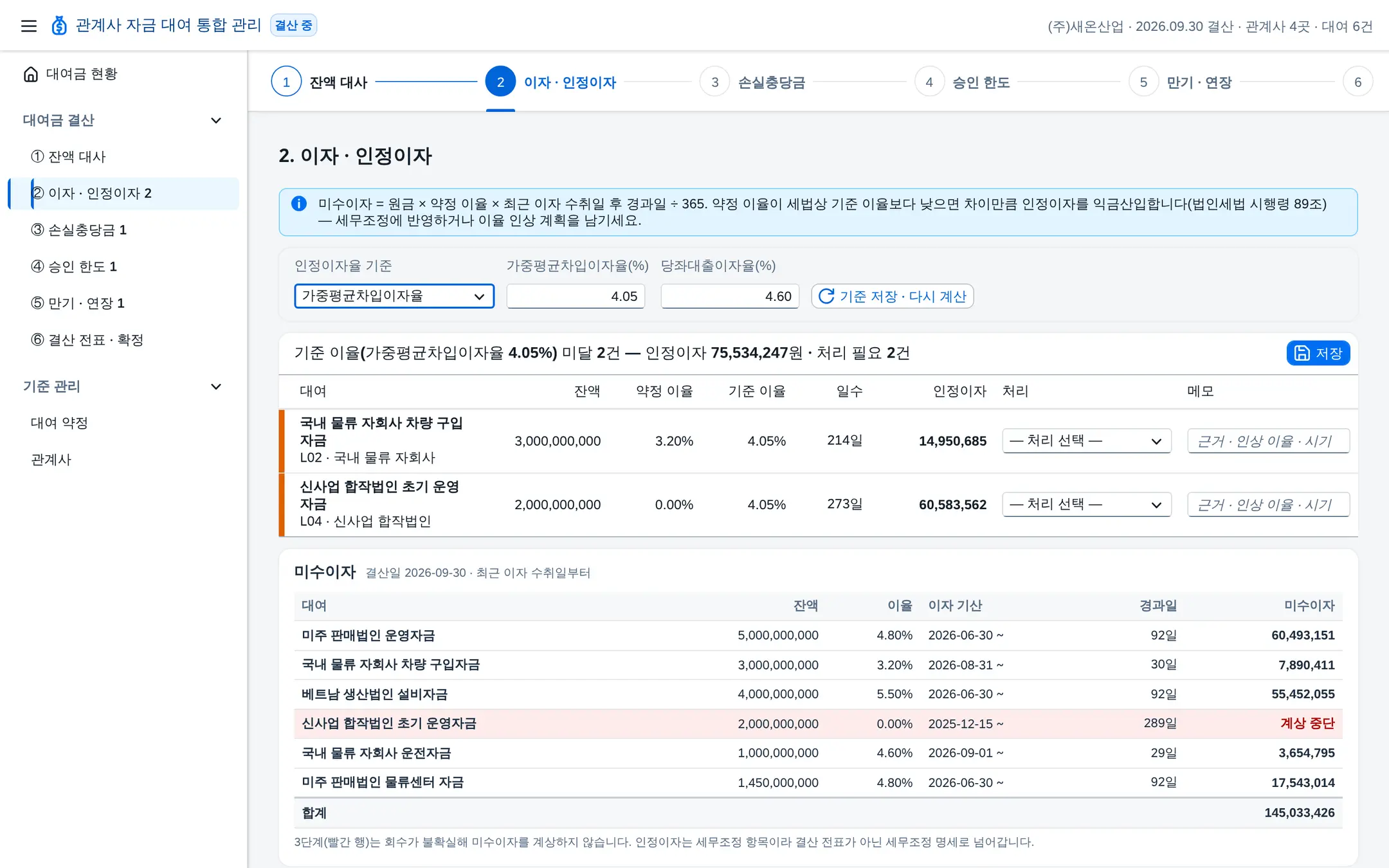
Task: Open ③ 손실충당금 sidebar item
Action: click(123, 230)
